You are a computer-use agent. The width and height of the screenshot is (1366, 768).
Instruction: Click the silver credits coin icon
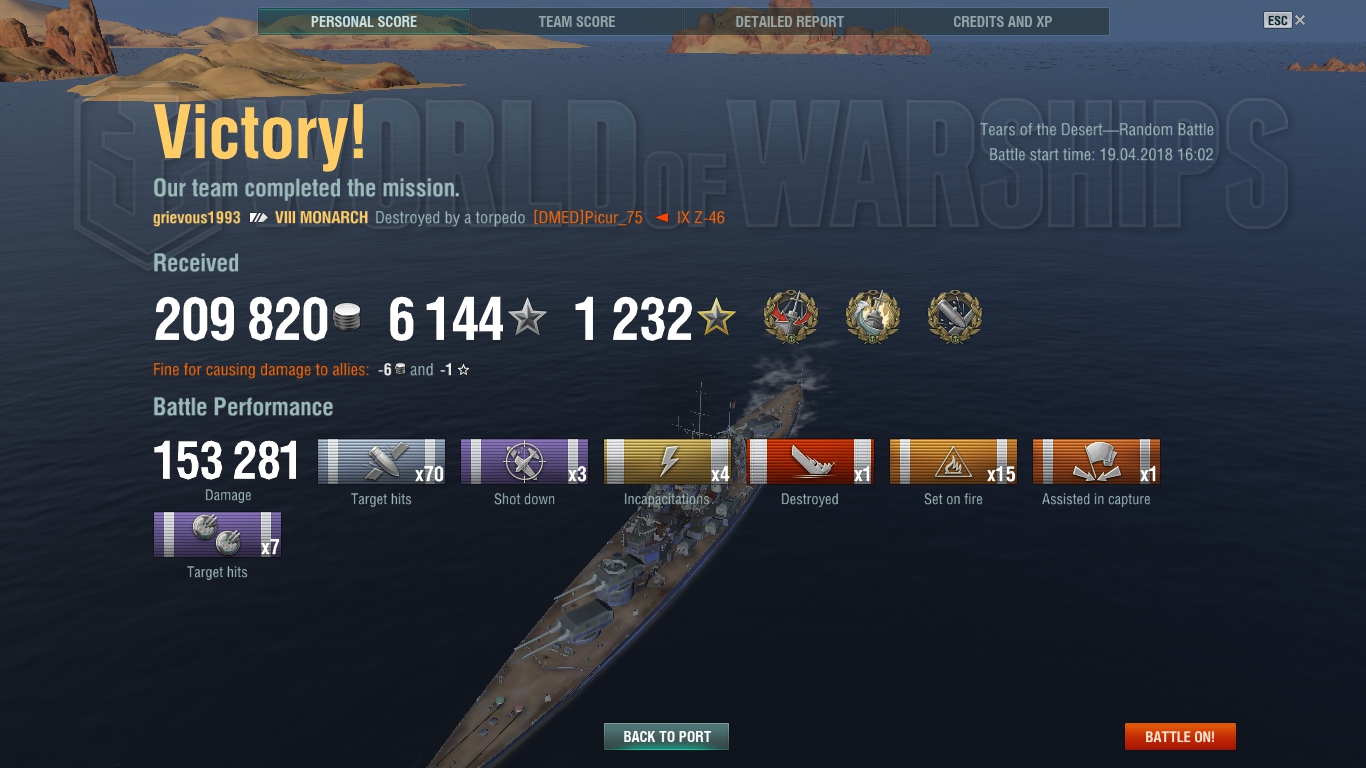tap(346, 319)
